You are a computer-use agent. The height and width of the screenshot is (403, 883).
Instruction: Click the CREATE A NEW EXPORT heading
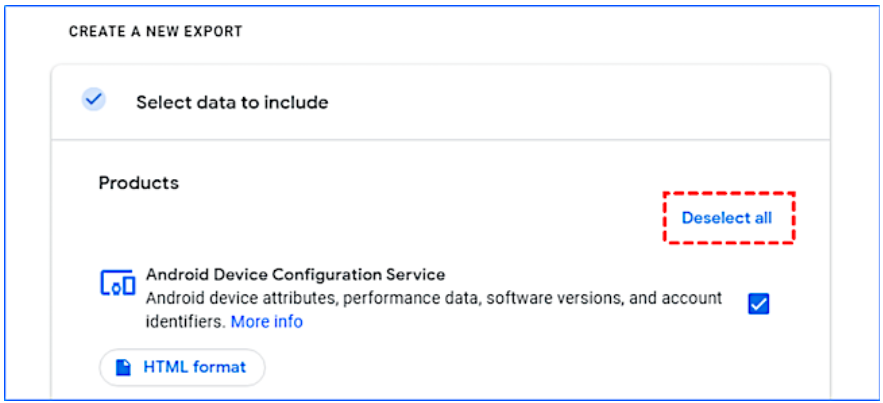[x=155, y=32]
